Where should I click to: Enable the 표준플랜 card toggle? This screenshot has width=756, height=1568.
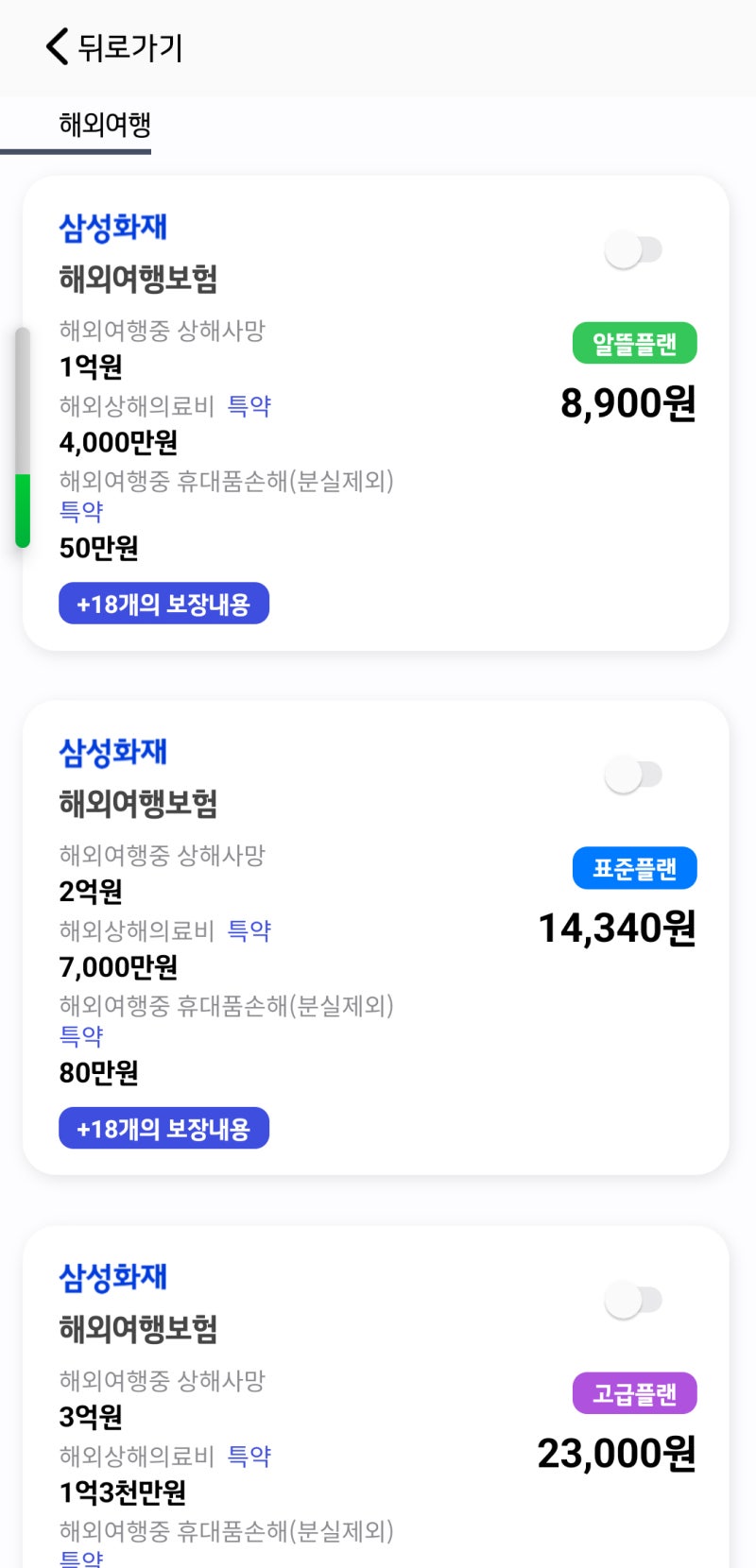pyautogui.click(x=633, y=775)
